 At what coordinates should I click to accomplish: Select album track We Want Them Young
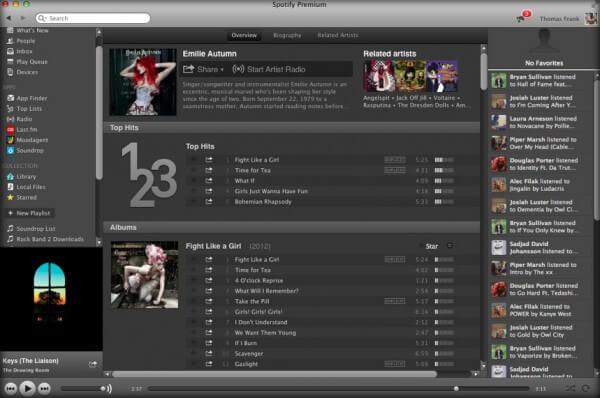coord(321,333)
